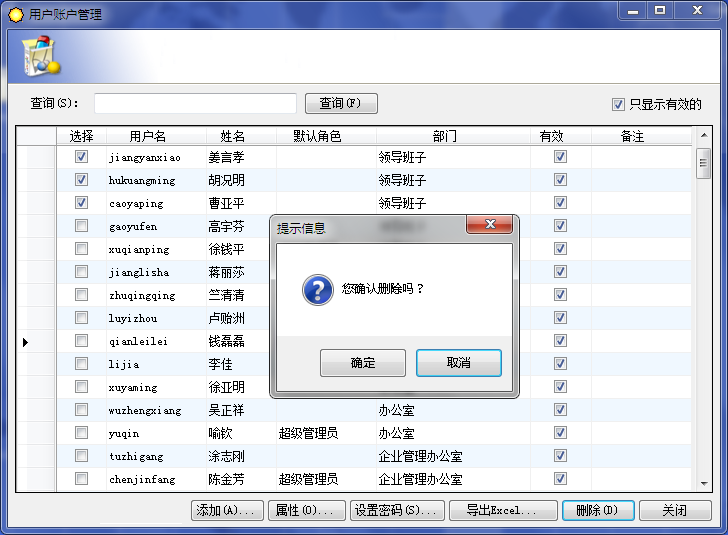The image size is (728, 535).
Task: Click the 添加(A)... button
Action: [228, 510]
